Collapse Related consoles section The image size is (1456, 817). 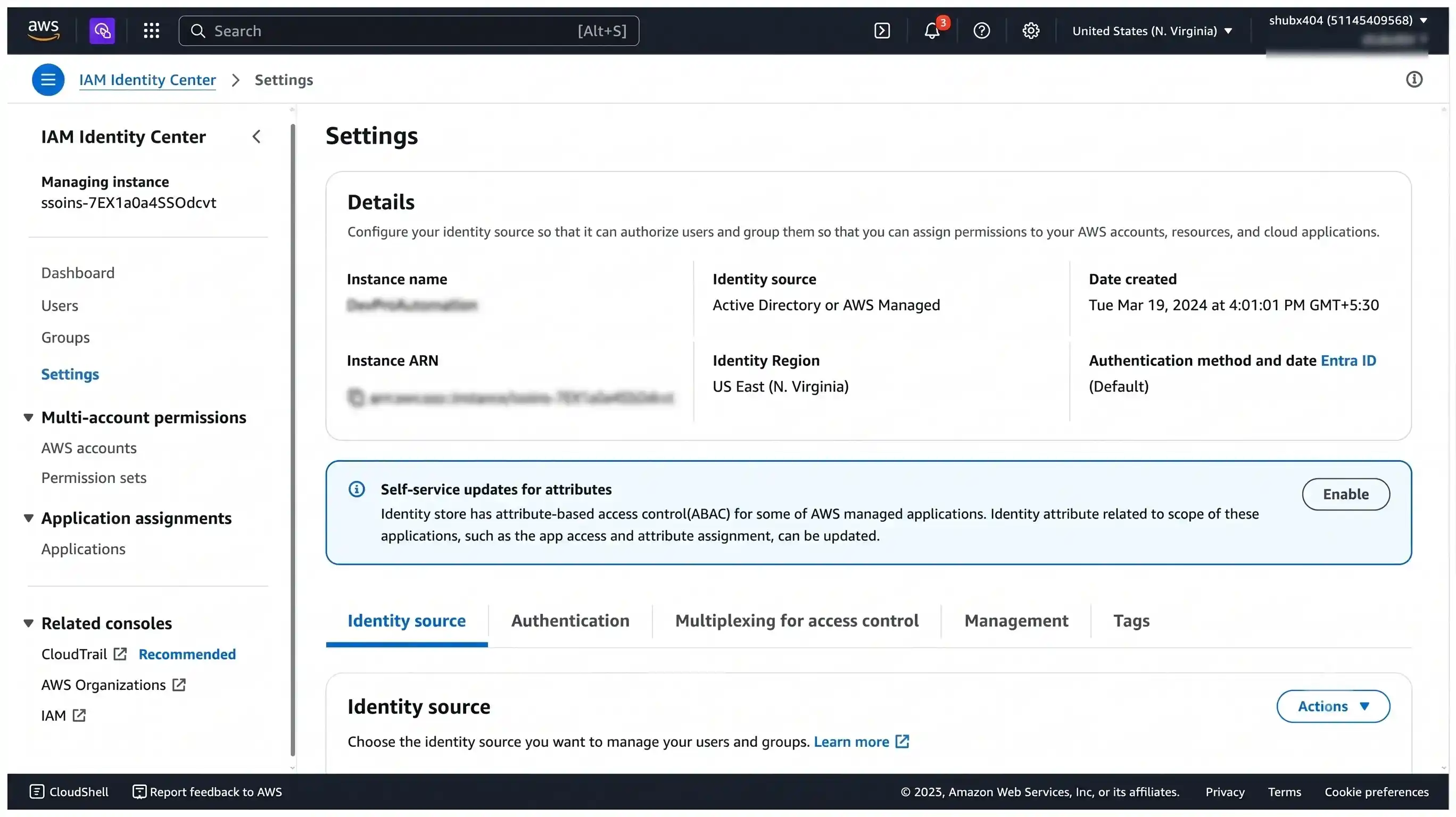[x=28, y=623]
